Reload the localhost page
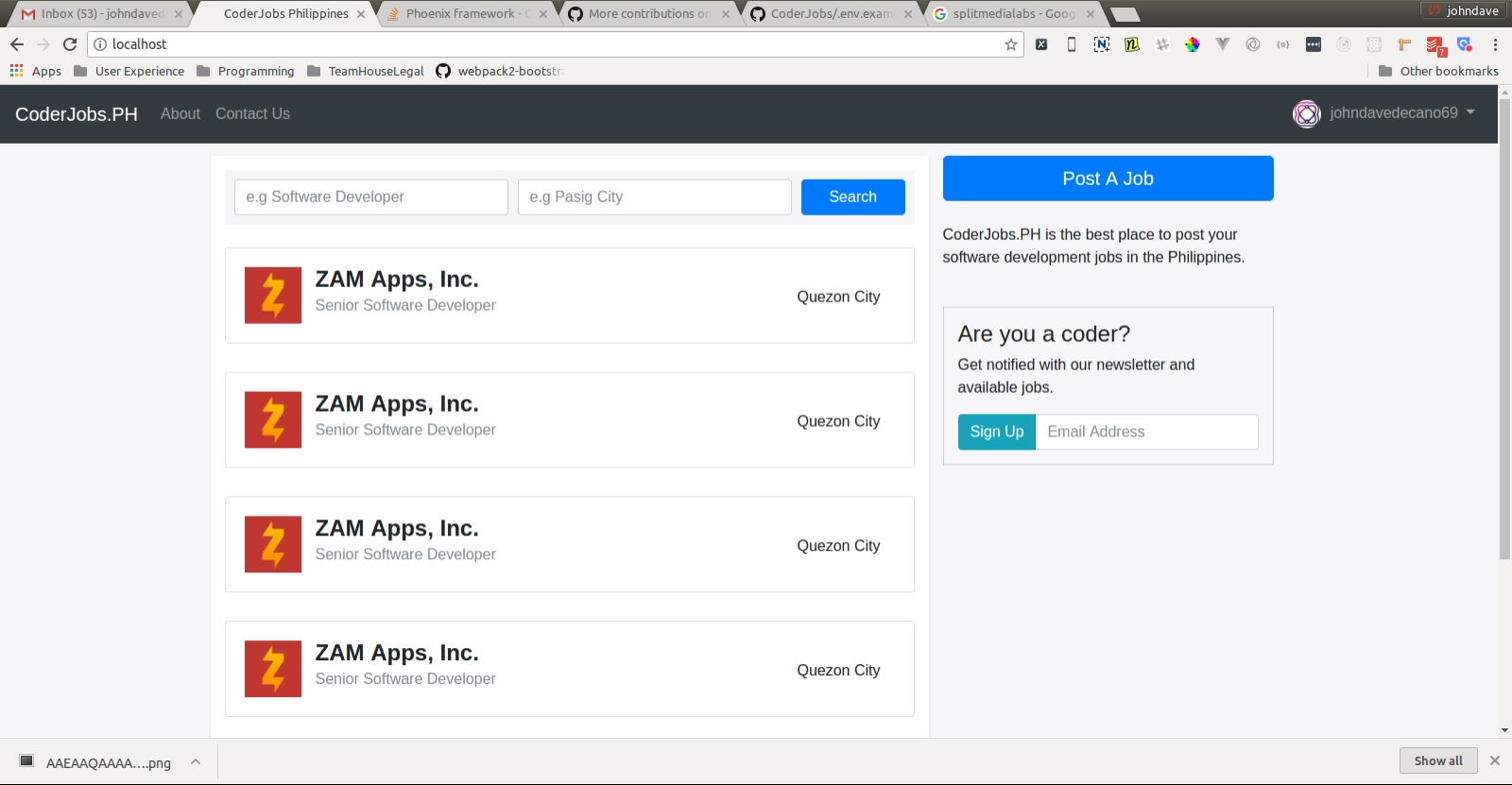Image resolution: width=1512 pixels, height=785 pixels. 70,44
